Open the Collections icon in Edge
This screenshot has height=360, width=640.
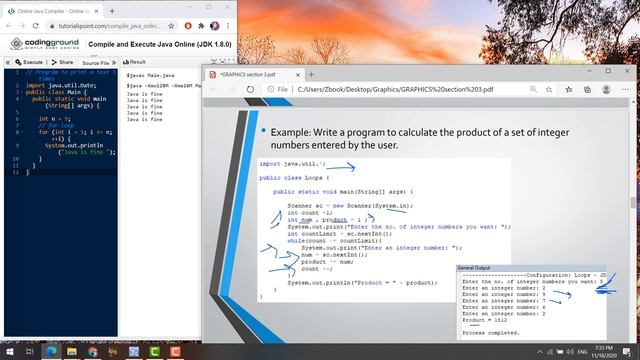click(587, 89)
